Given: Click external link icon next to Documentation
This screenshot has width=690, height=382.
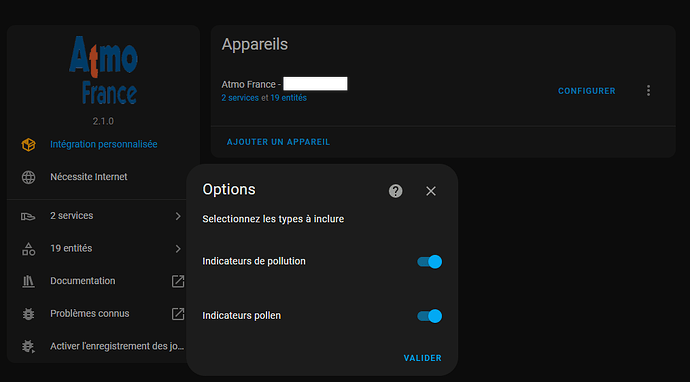Looking at the screenshot, I should click(178, 282).
